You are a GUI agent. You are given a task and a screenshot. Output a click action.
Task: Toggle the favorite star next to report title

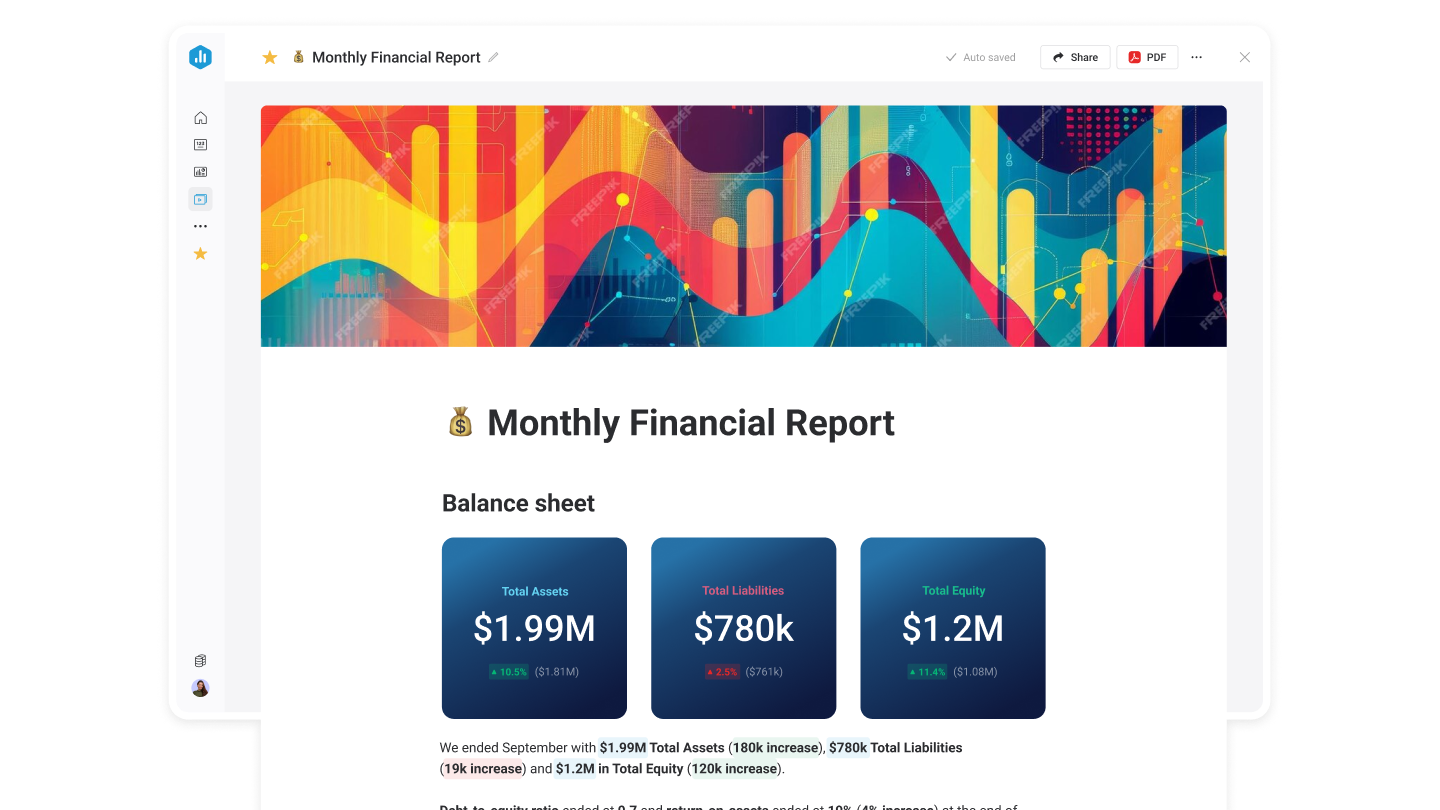click(269, 57)
